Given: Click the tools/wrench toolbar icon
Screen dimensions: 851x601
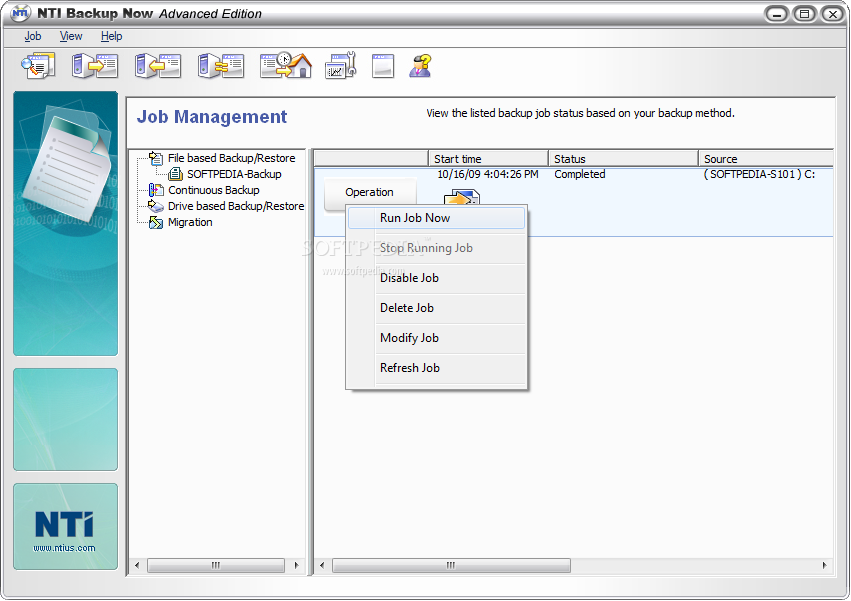Looking at the screenshot, I should pos(341,66).
